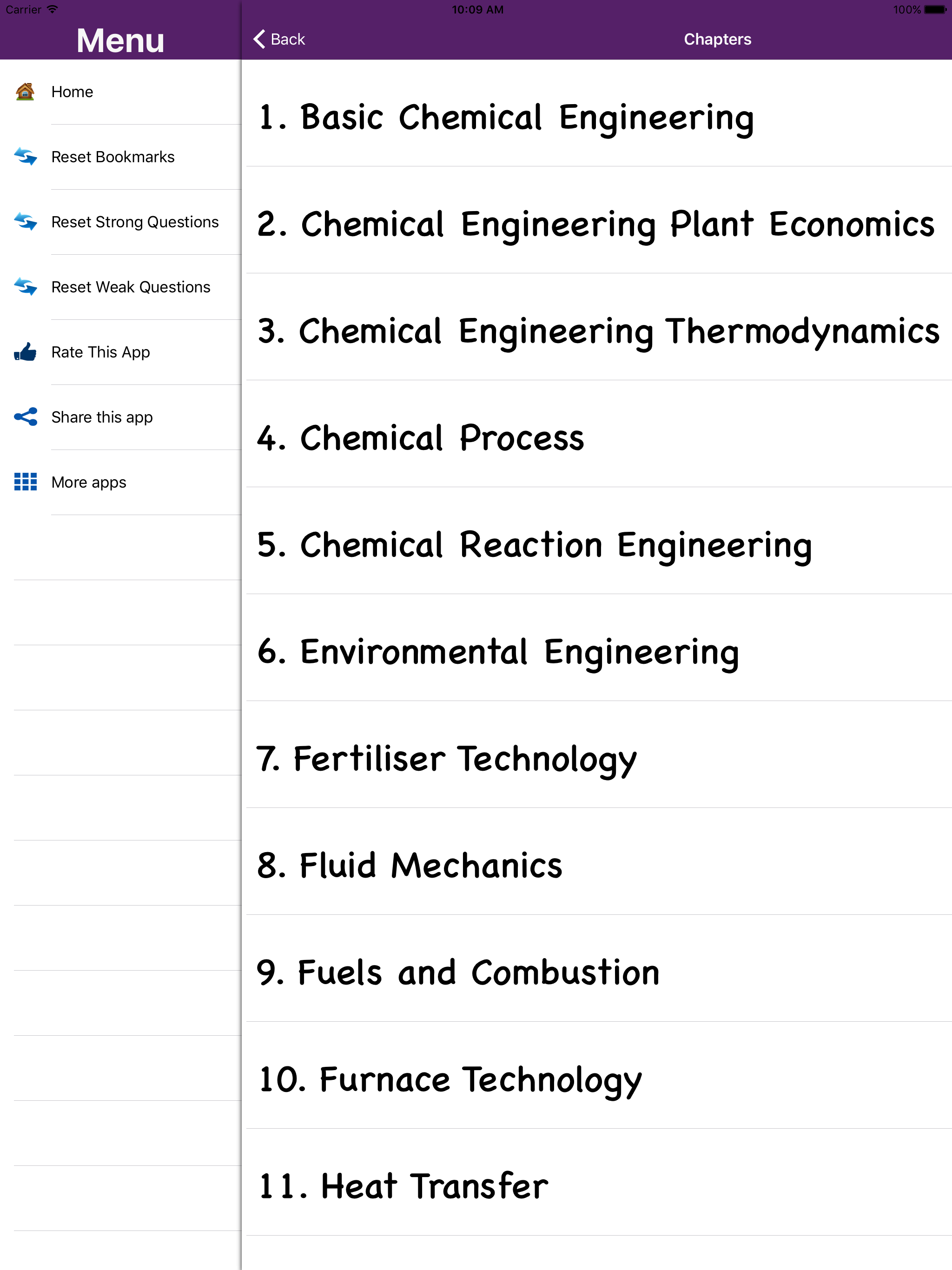Select Chemical Reaction Engineering chapter
This screenshot has height=1270, width=952.
coord(534,545)
